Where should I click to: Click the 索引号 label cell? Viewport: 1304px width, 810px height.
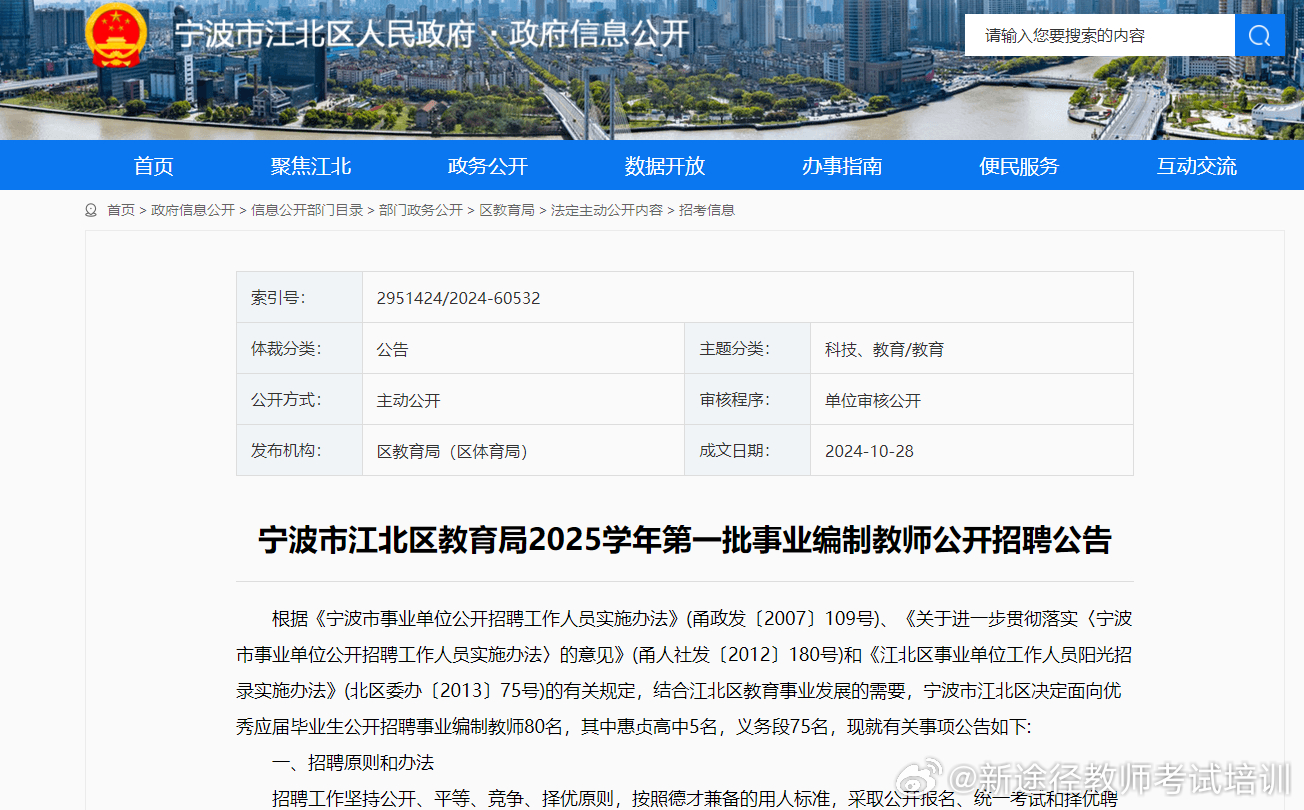[x=299, y=297]
